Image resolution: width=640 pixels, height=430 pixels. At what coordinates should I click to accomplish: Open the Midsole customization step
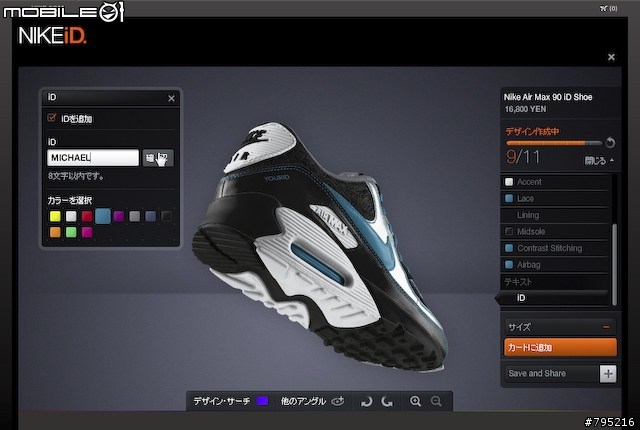pos(555,231)
